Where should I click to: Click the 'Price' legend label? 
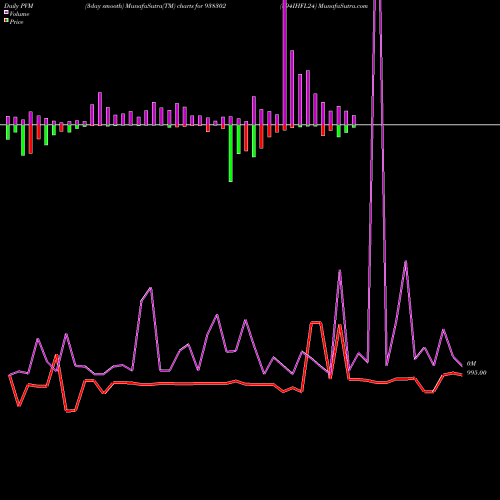click(x=16, y=22)
